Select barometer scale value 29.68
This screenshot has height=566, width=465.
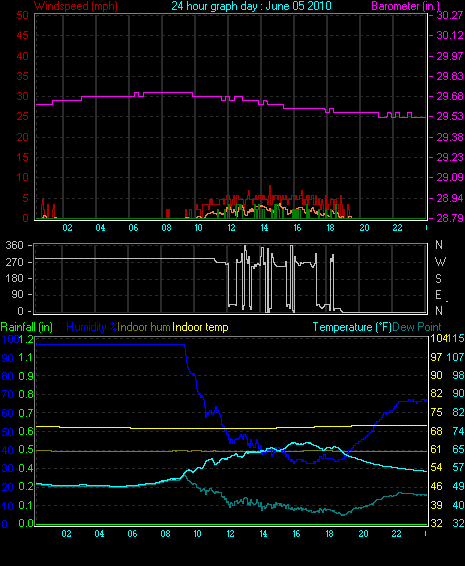click(450, 96)
